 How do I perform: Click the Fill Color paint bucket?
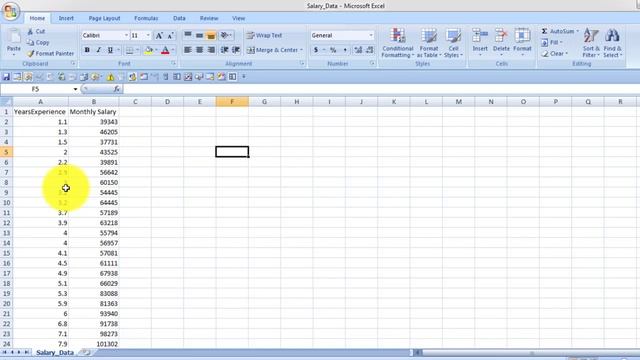tap(149, 50)
